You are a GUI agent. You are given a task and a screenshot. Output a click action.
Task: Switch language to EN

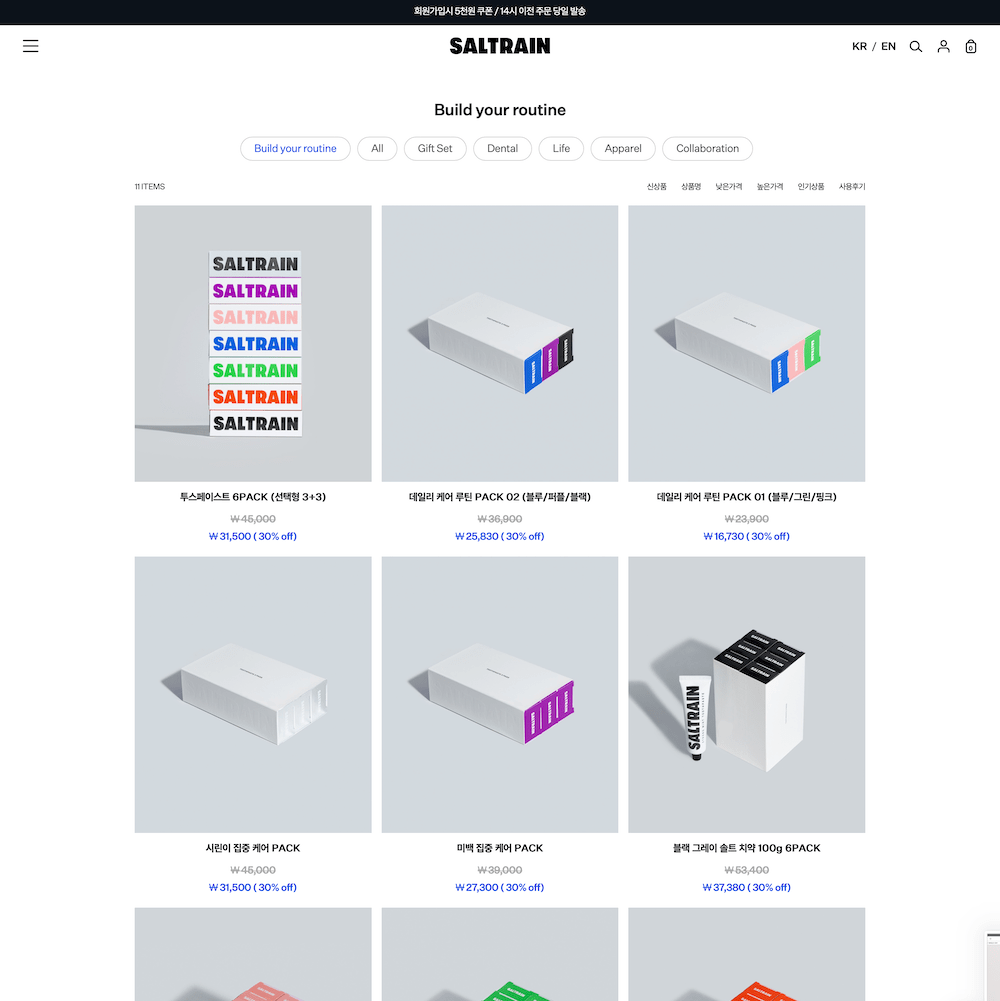pos(888,47)
